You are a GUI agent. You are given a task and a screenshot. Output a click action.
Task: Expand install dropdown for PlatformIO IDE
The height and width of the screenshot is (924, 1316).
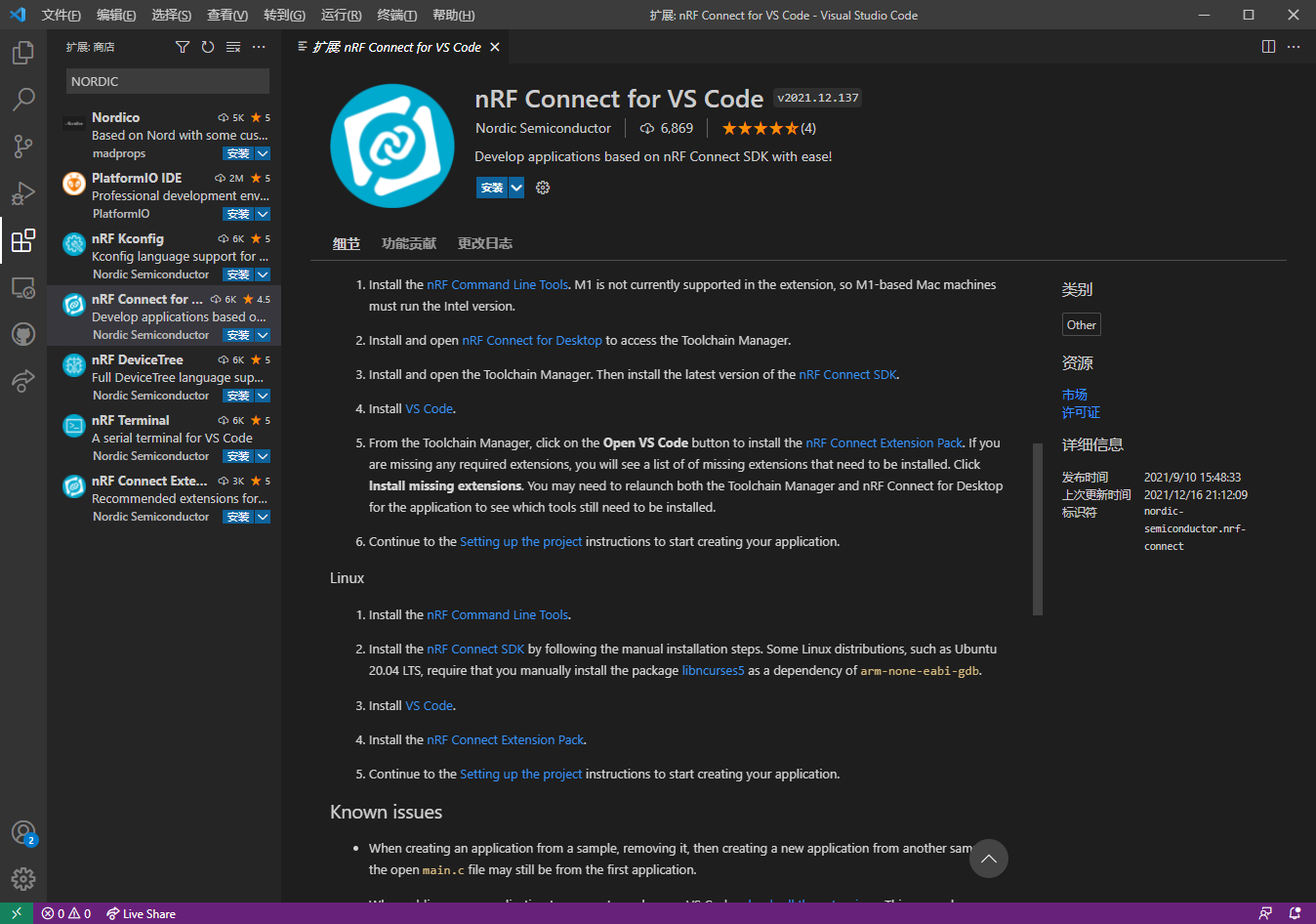coord(263,214)
